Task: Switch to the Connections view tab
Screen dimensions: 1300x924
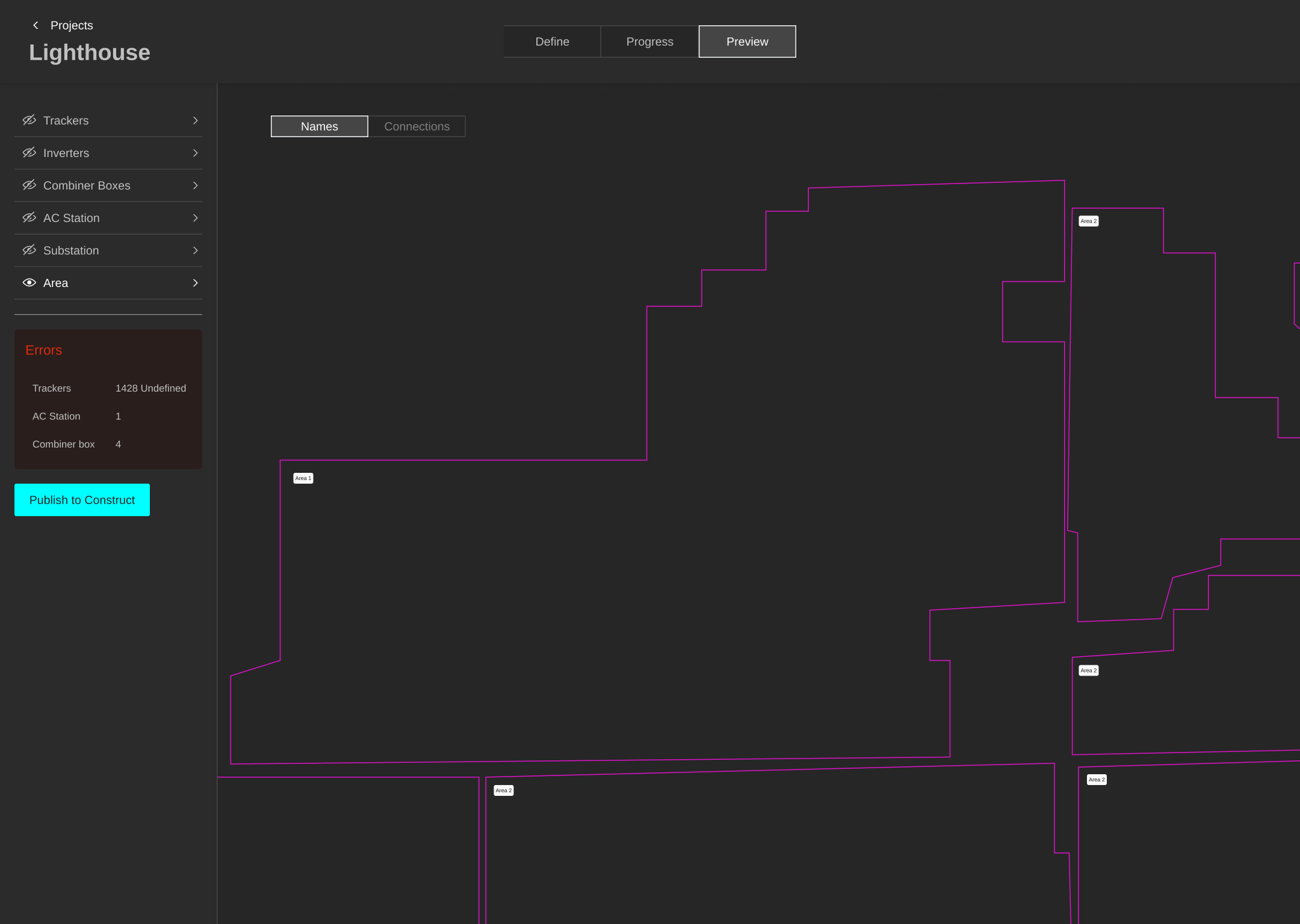Action: coord(417,126)
